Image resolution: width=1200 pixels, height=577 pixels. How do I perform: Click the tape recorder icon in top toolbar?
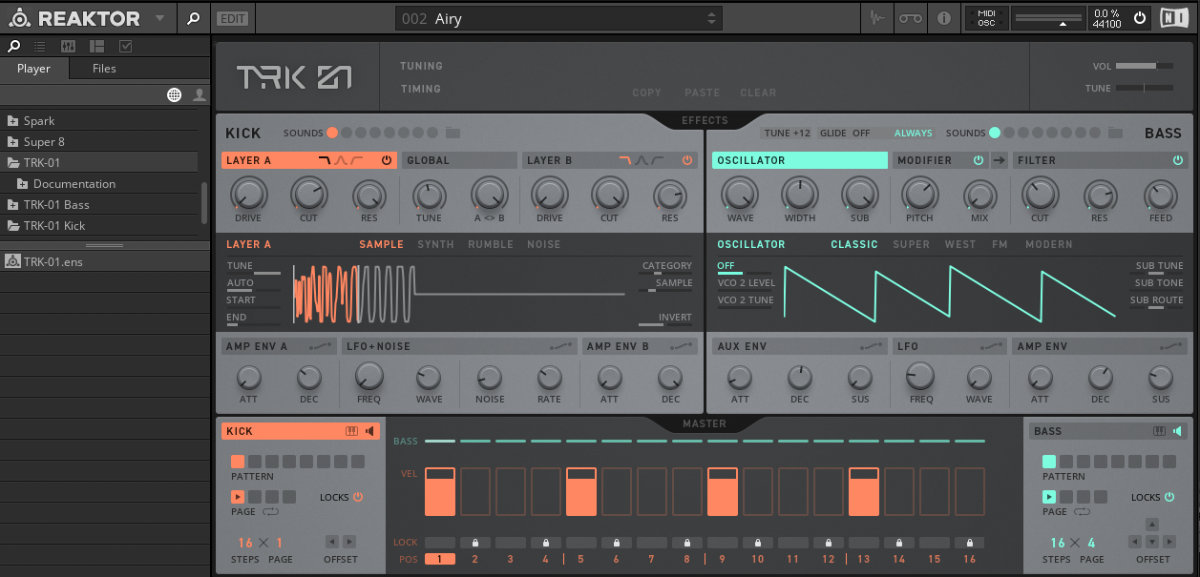(x=910, y=17)
